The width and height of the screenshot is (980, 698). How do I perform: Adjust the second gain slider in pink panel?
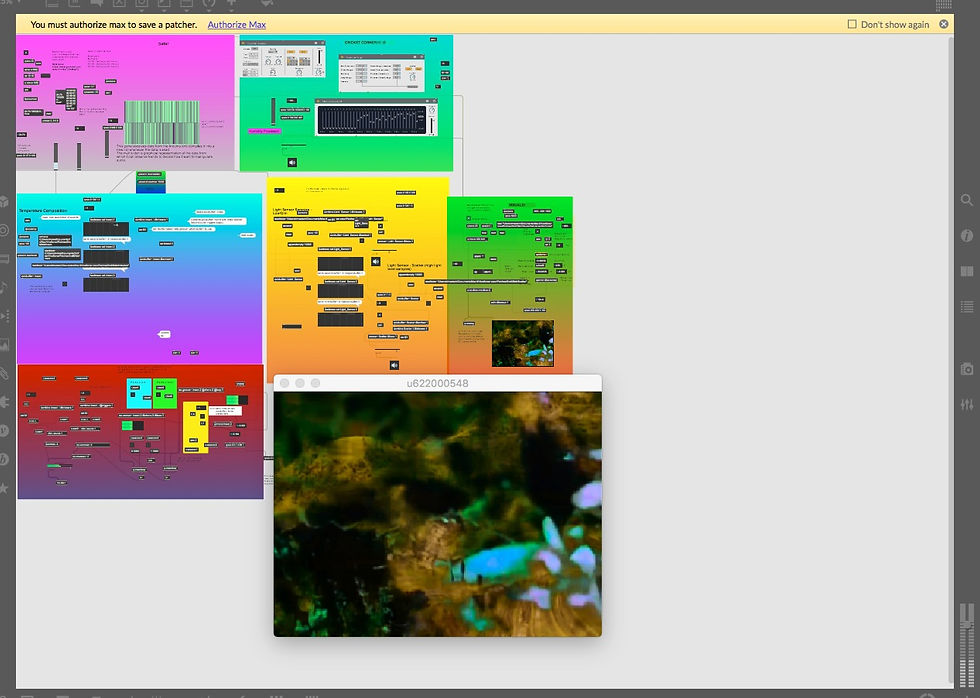tap(79, 156)
